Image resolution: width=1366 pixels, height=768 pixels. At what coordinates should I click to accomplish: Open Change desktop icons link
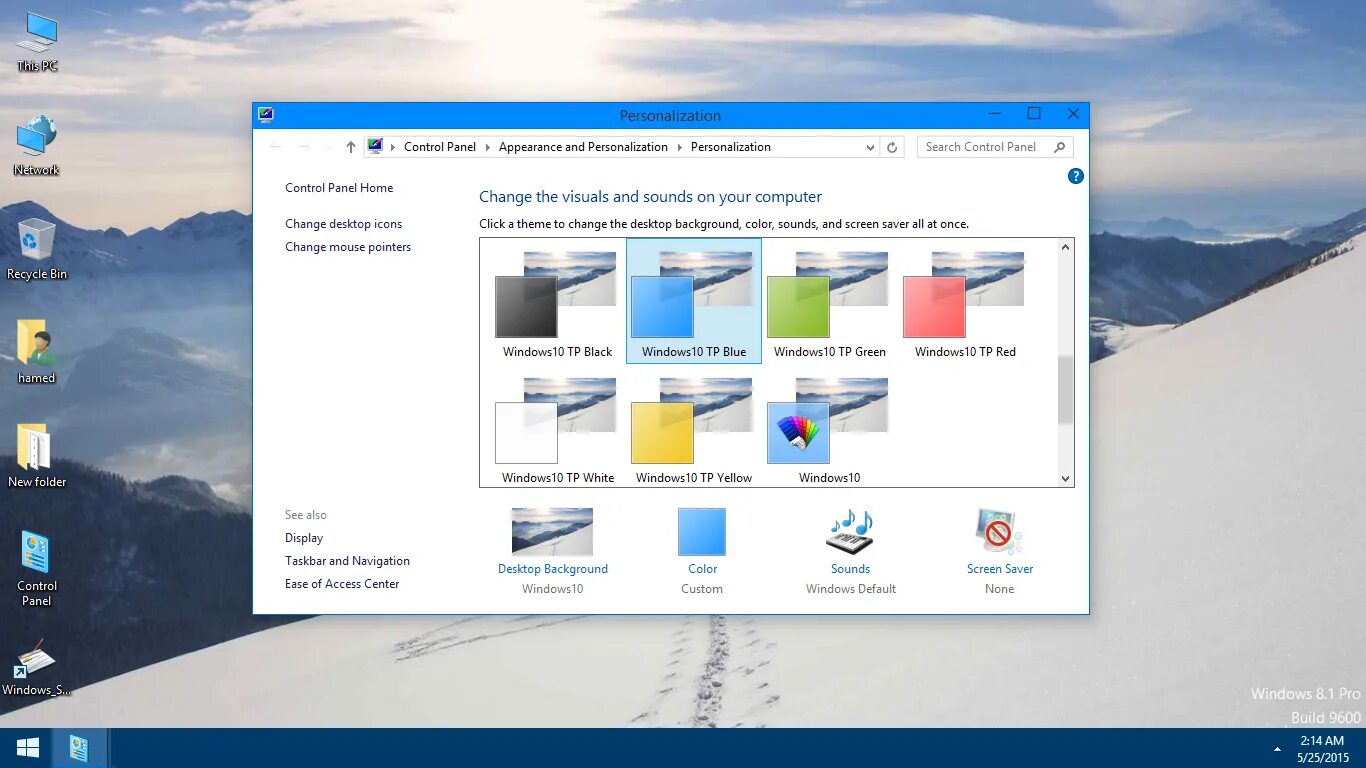[343, 224]
